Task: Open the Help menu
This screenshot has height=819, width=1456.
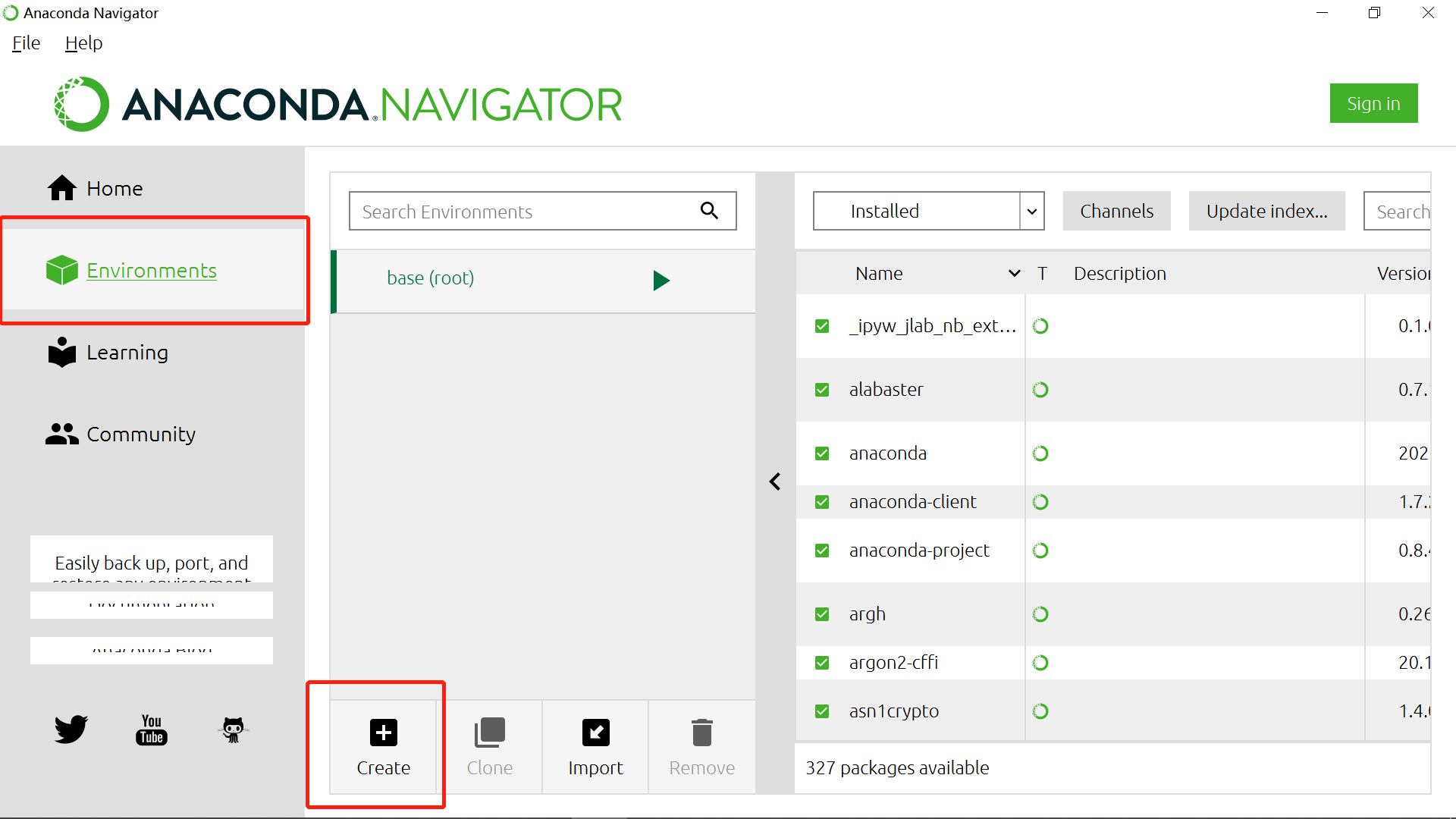Action: point(83,42)
